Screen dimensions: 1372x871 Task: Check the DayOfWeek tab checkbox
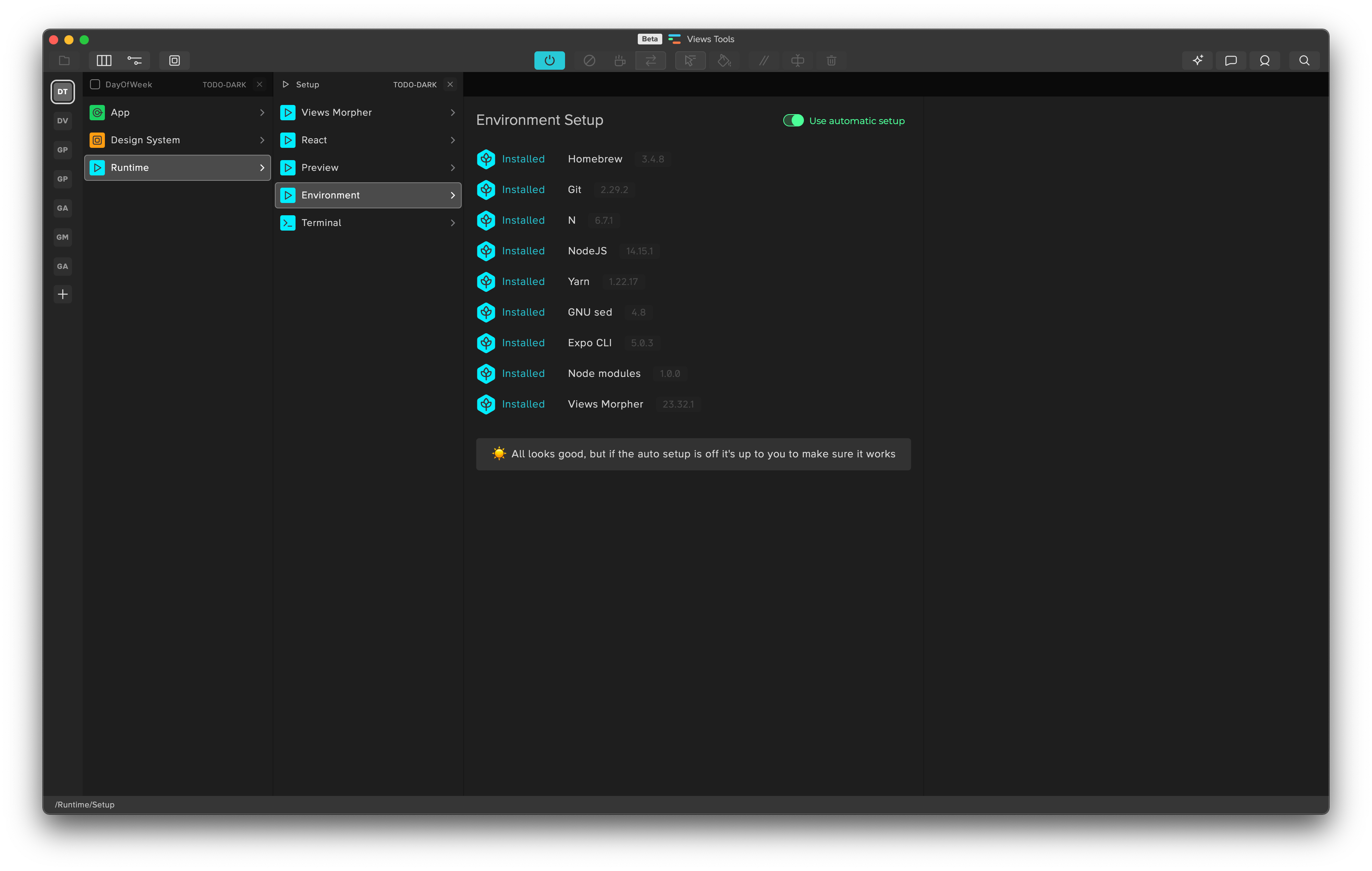[x=95, y=84]
